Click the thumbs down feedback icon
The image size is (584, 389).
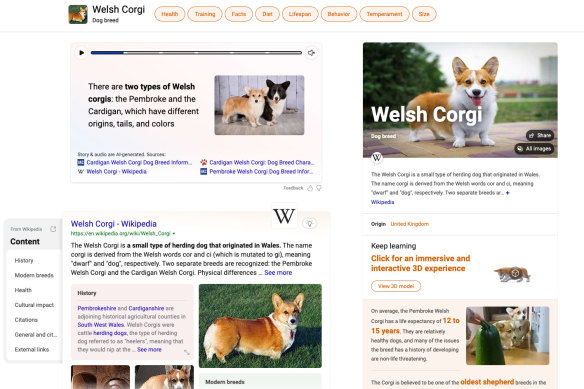point(319,188)
